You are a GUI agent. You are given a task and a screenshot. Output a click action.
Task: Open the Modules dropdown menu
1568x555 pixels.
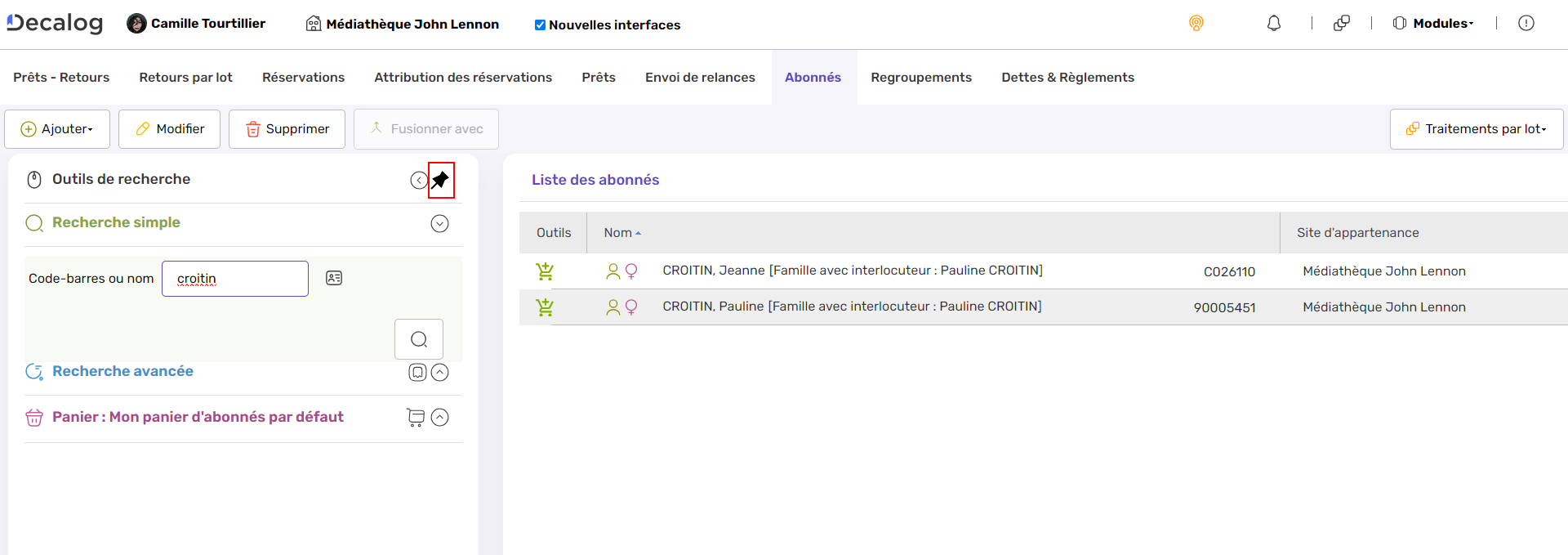click(x=1434, y=24)
